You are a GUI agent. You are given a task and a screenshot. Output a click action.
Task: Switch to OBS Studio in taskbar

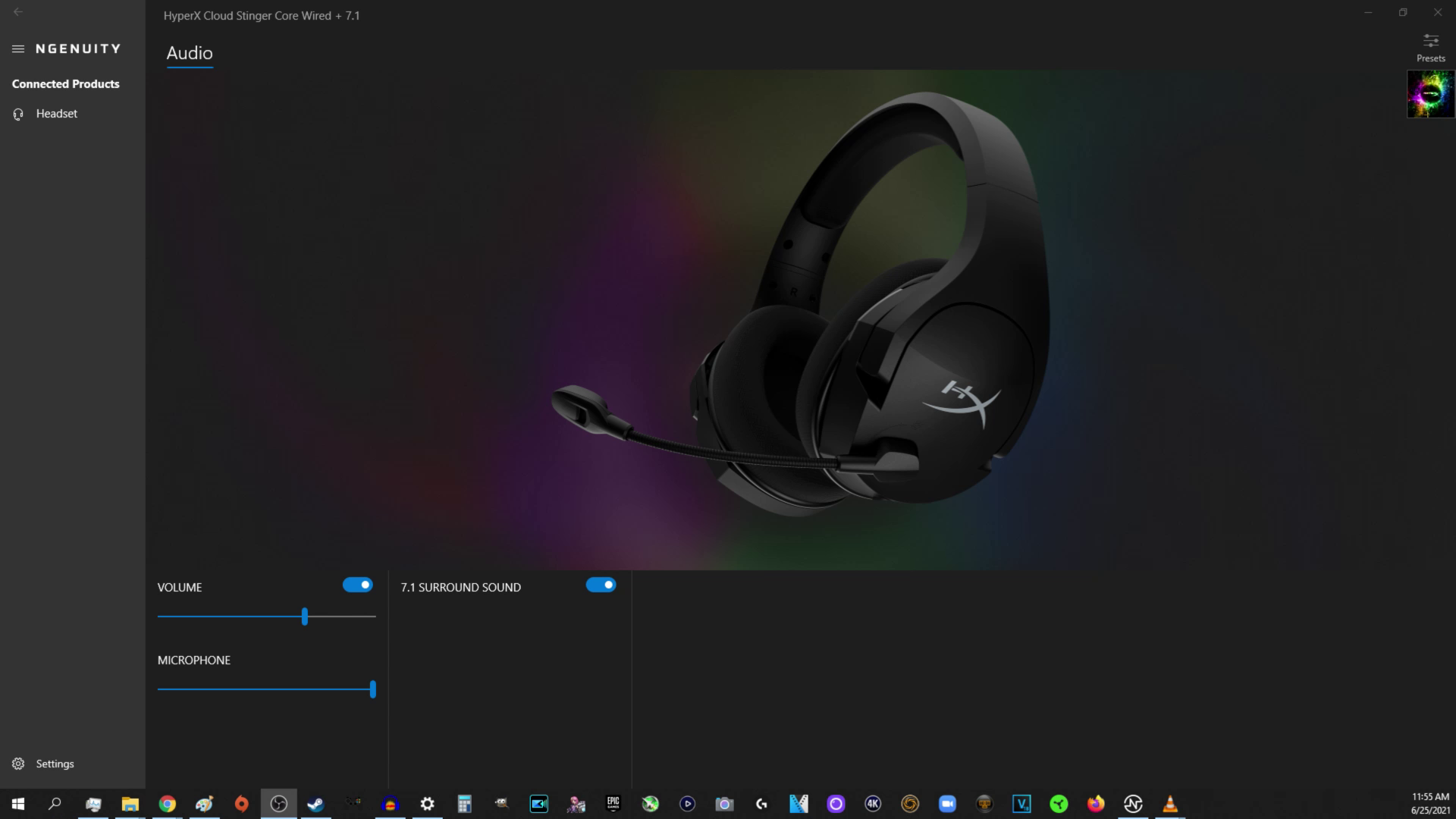tap(279, 804)
